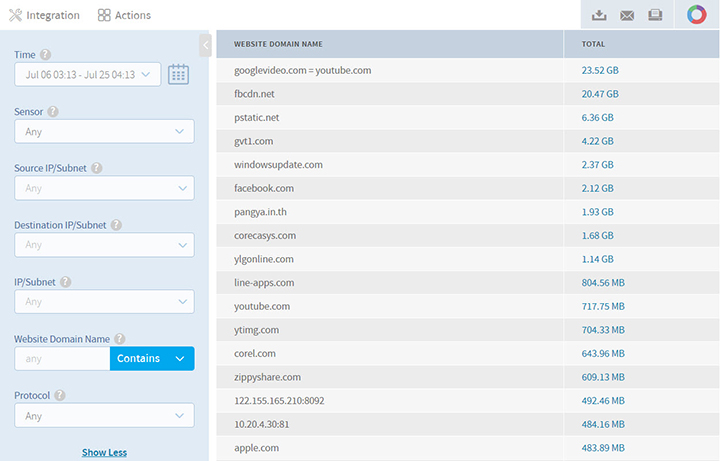The width and height of the screenshot is (720, 461).
Task: Click help icon next to Sensor
Action: coord(53,113)
